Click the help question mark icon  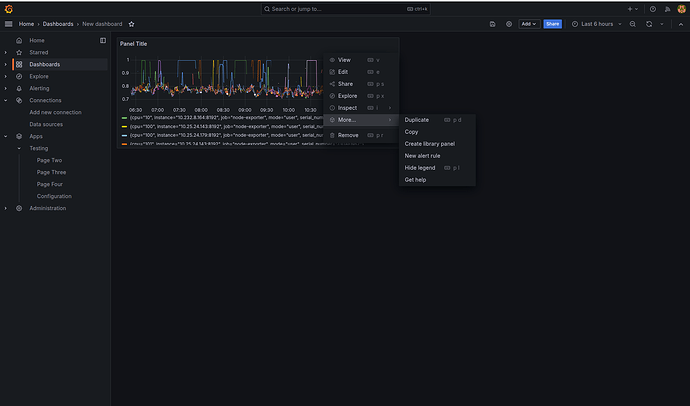pos(653,9)
